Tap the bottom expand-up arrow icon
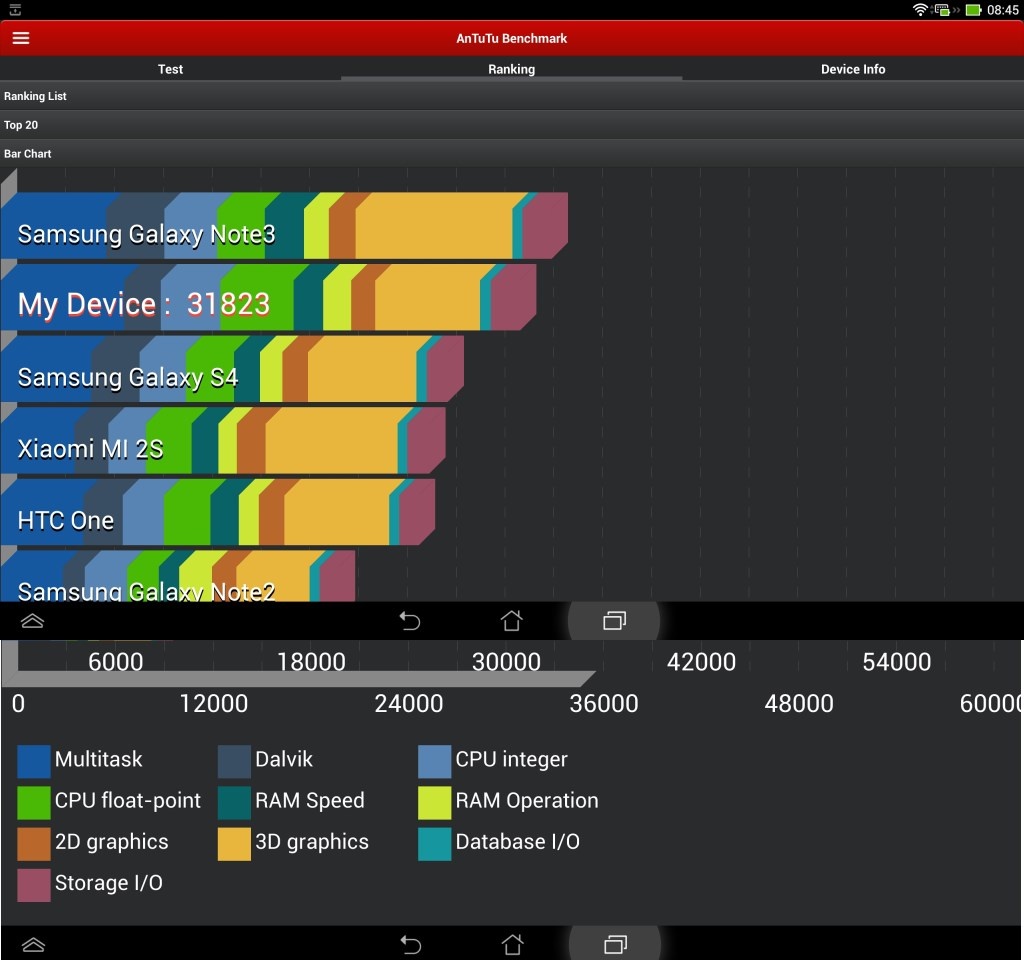The width and height of the screenshot is (1024, 960). click(33, 944)
